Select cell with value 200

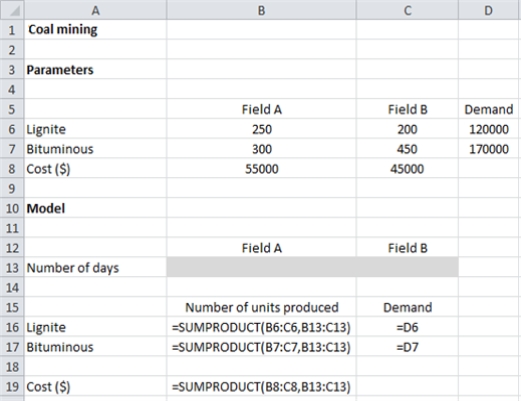click(407, 129)
